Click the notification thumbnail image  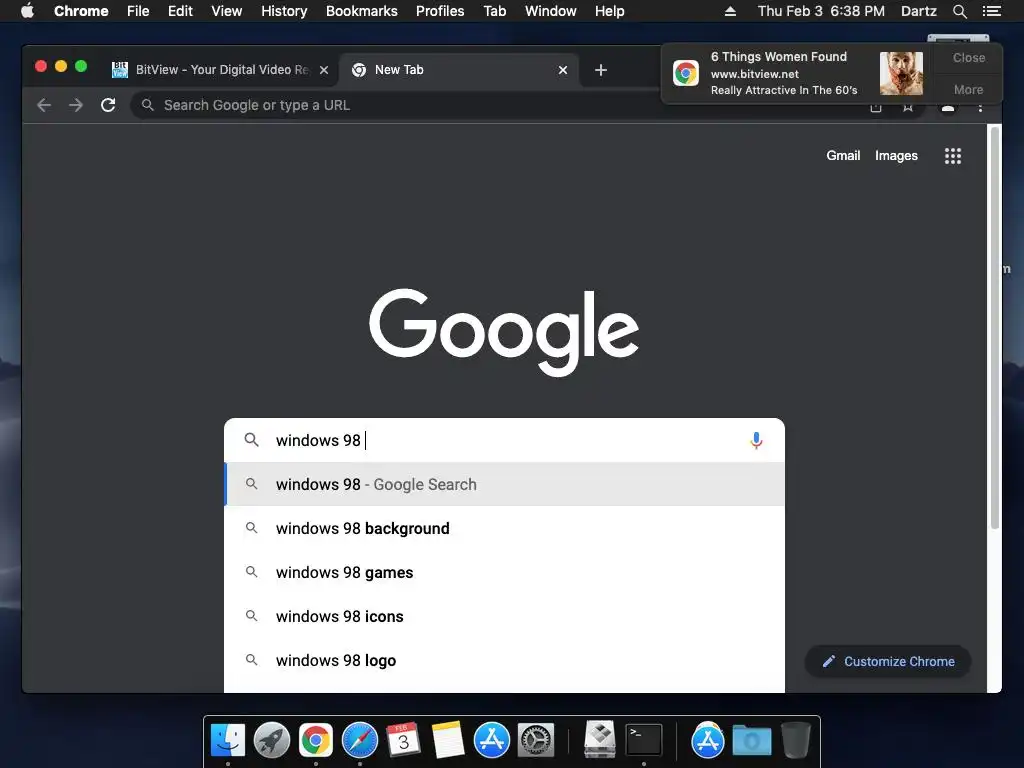(x=901, y=73)
